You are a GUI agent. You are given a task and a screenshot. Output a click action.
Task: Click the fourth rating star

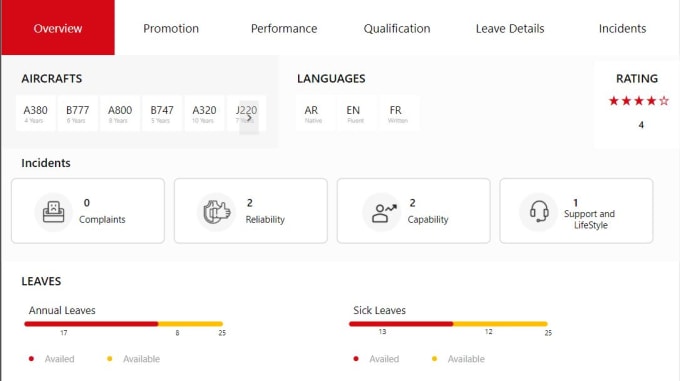pos(651,101)
